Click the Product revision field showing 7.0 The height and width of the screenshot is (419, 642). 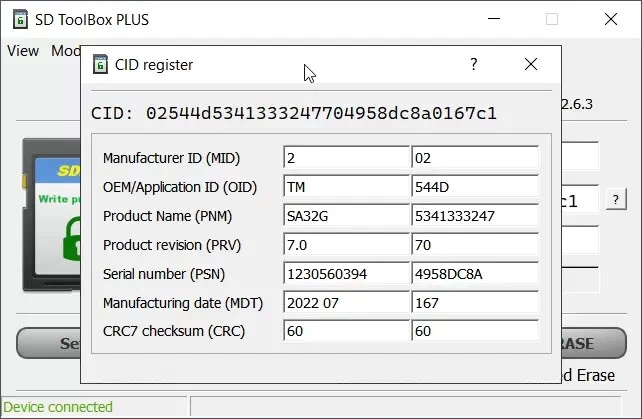pos(345,245)
